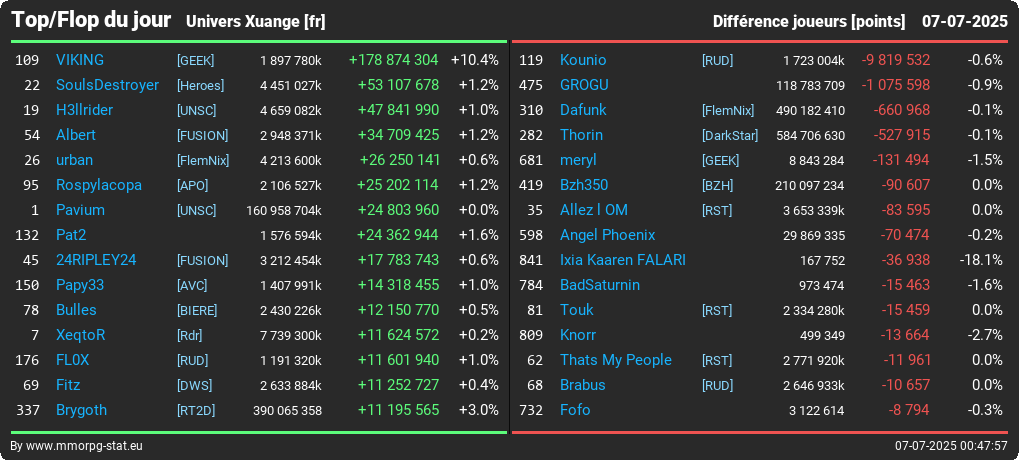Click points total 118 783 709
Image resolution: width=1019 pixels, height=460 pixels.
810,86
